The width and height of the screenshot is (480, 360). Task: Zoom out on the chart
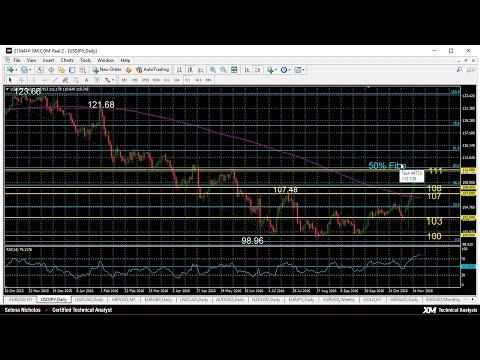coord(223,70)
